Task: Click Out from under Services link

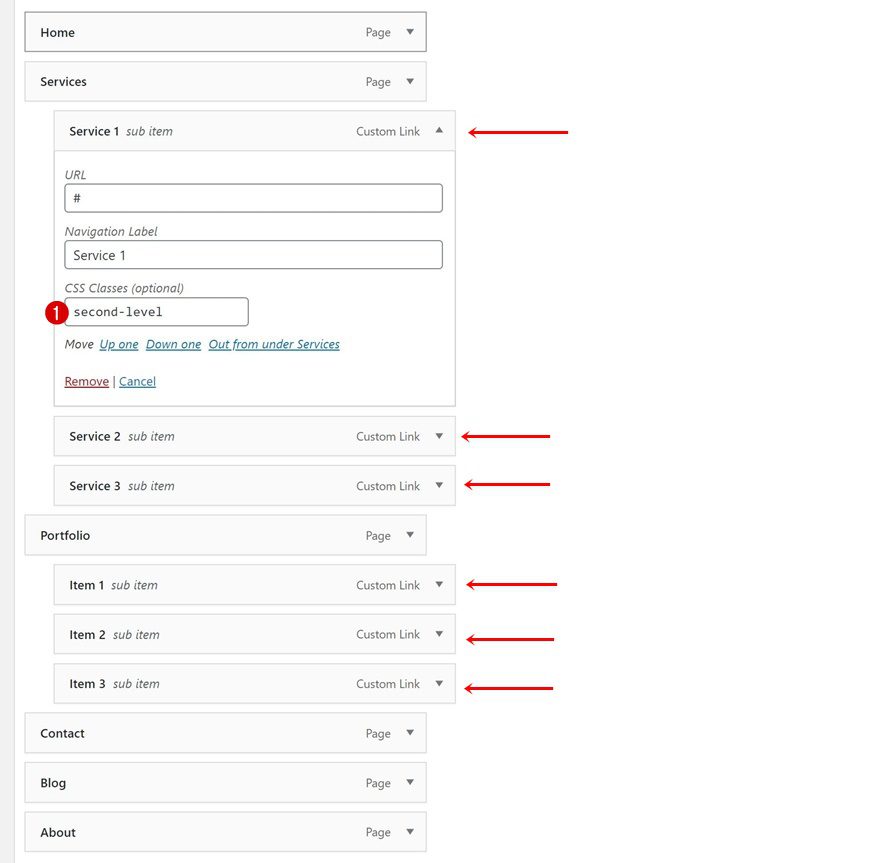Action: point(277,344)
